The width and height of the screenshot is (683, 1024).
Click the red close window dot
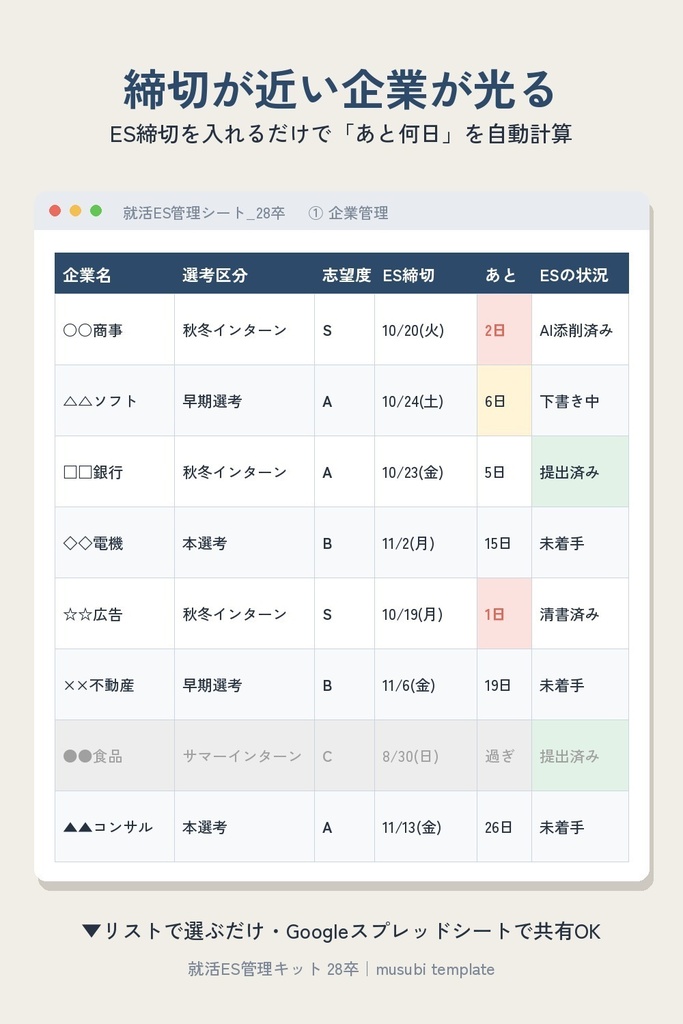55,210
